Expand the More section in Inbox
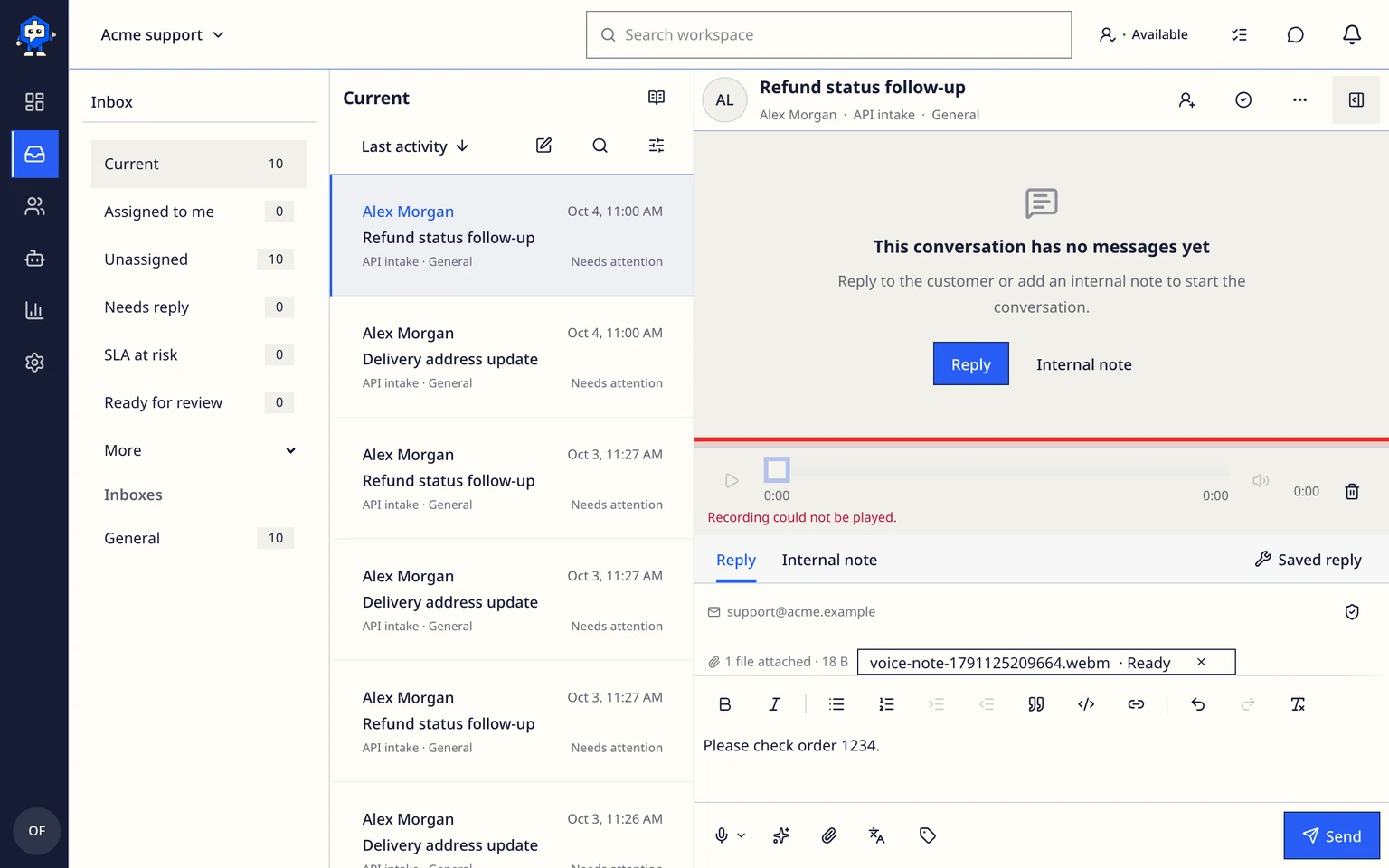 click(x=199, y=450)
